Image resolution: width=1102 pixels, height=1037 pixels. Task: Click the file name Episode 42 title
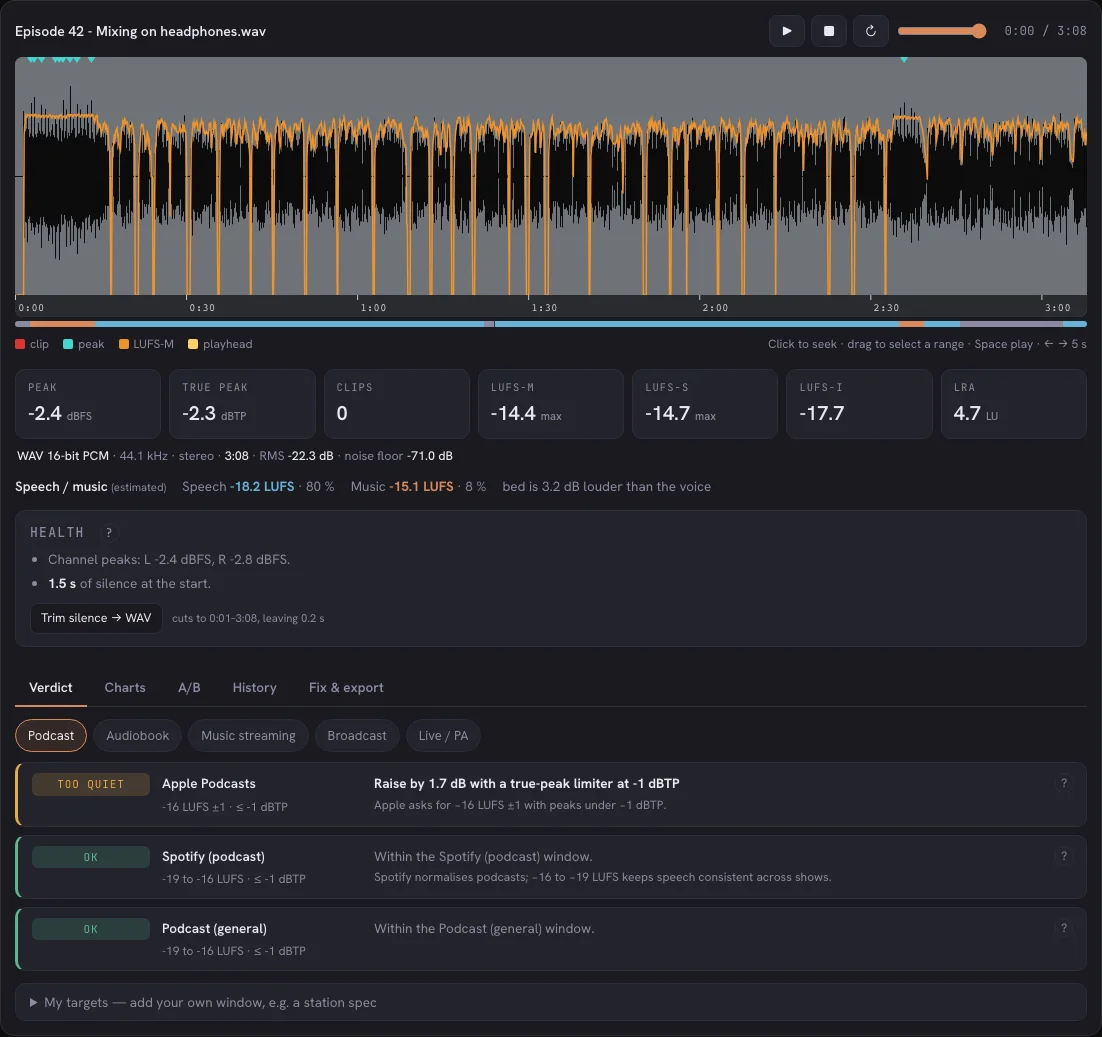click(141, 31)
